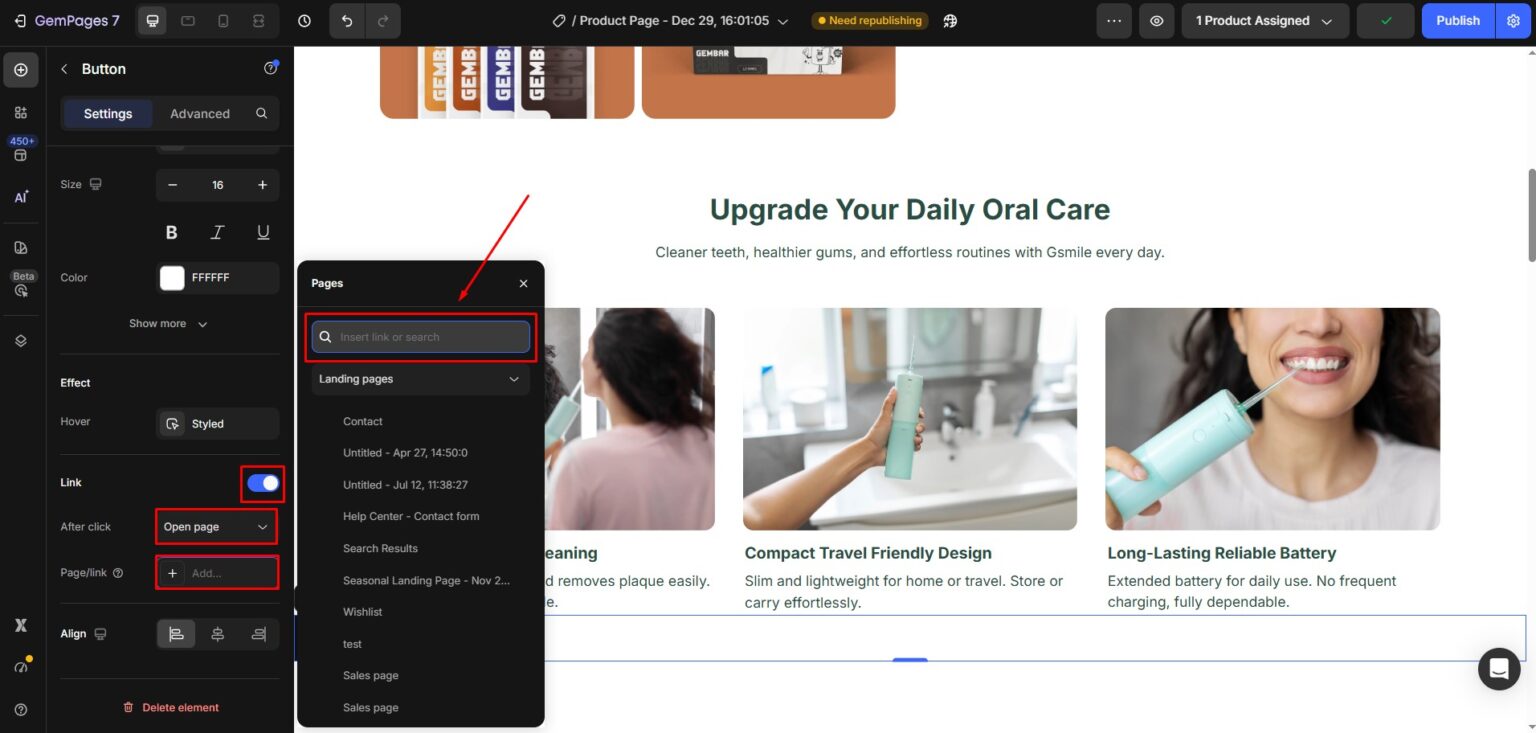The image size is (1536, 733).
Task: Click the Page/link Add field
Action: coord(217,573)
